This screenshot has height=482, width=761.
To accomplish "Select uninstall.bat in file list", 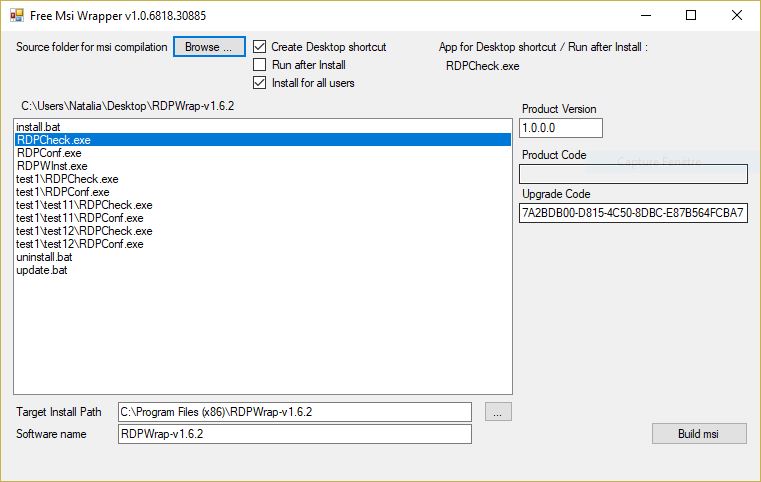I will pyautogui.click(x=44, y=257).
